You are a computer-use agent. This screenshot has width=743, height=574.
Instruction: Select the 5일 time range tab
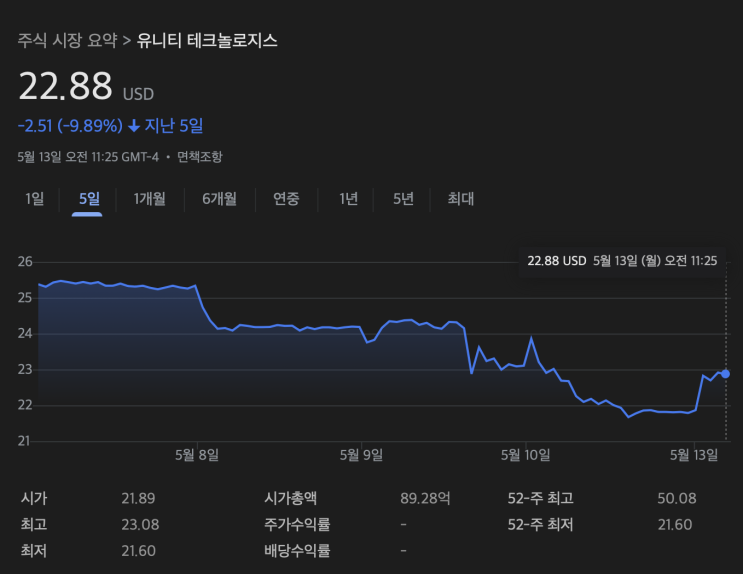(89, 199)
